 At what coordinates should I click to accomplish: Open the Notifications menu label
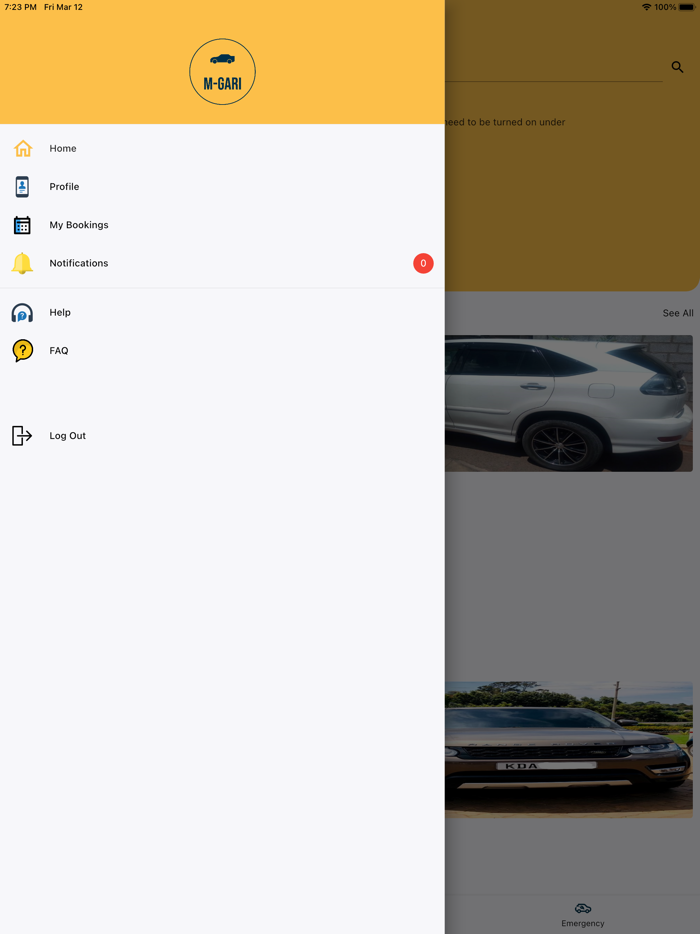[x=79, y=263]
